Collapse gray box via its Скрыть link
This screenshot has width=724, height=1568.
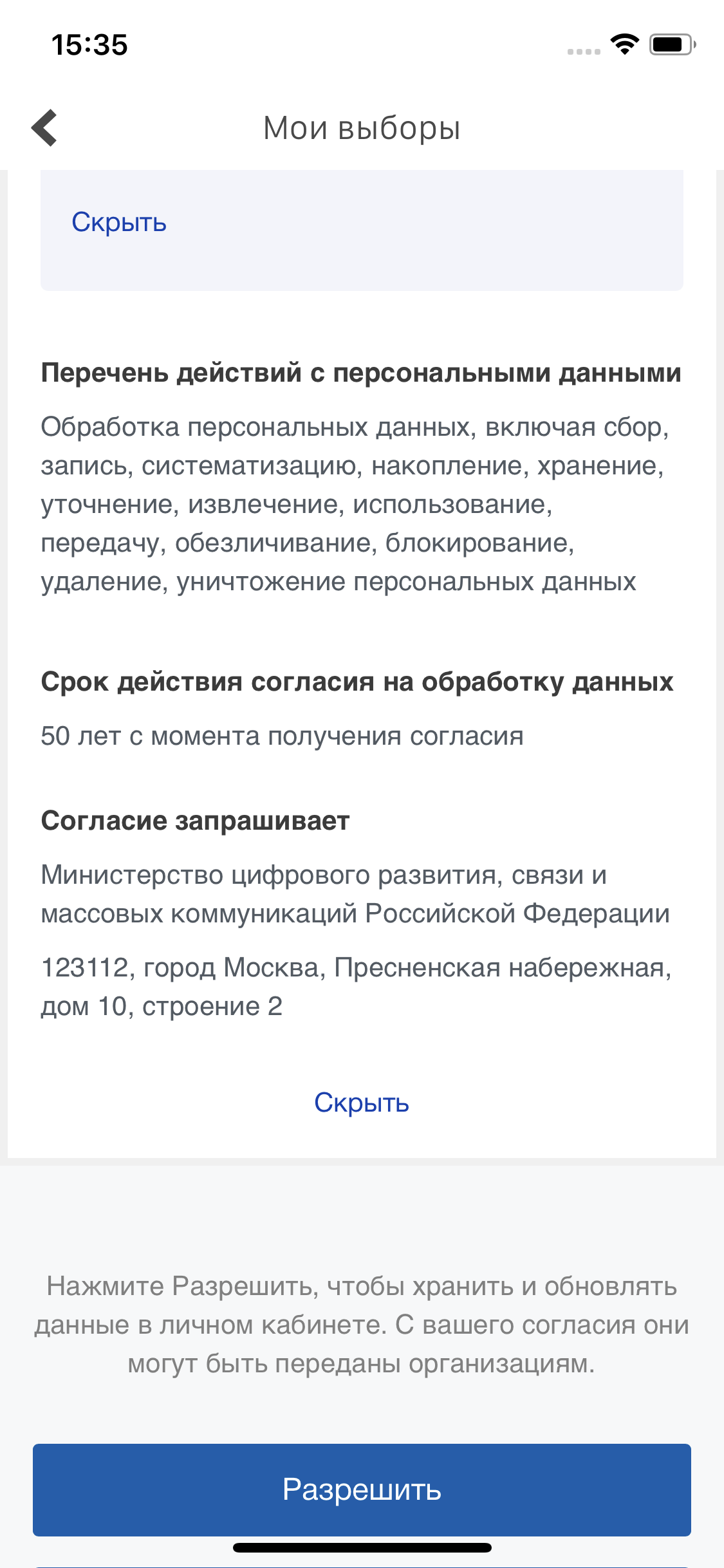coord(119,222)
